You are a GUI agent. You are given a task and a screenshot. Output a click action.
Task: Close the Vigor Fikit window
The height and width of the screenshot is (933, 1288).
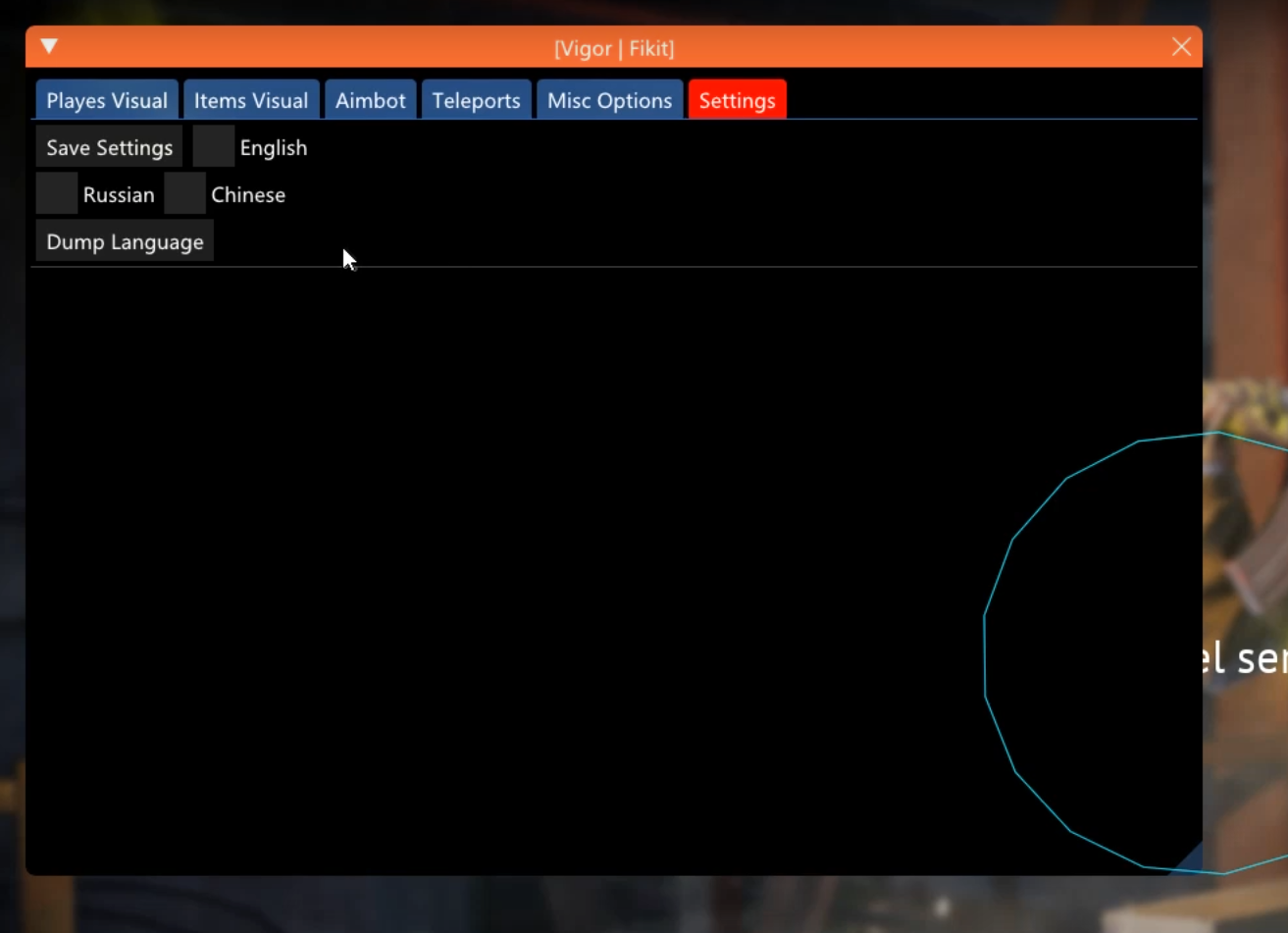click(1181, 47)
